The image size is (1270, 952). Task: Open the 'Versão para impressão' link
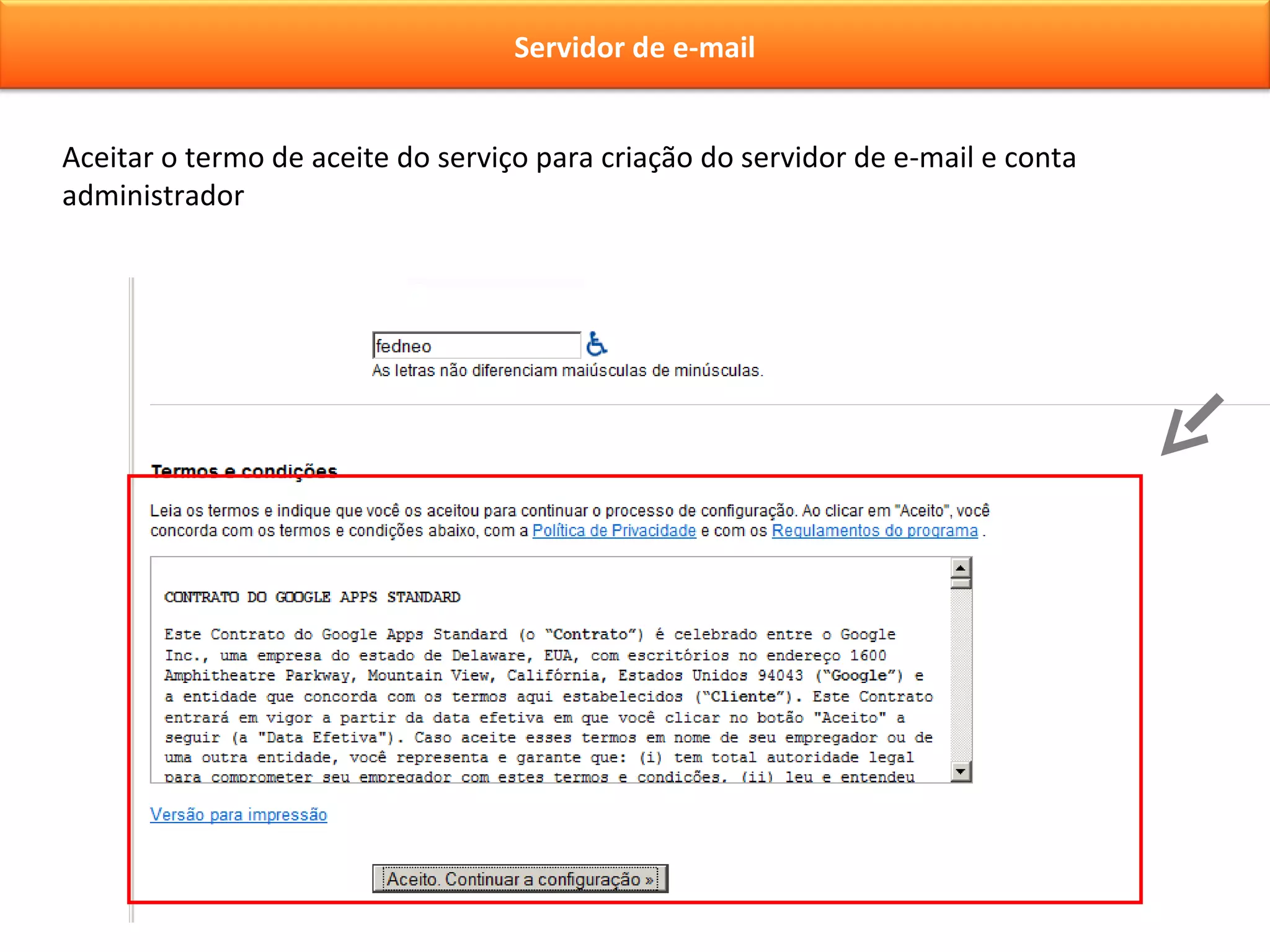pyautogui.click(x=238, y=814)
